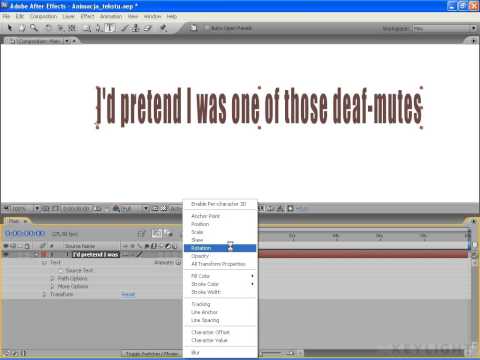Expand the More Options group

pyautogui.click(x=52, y=286)
